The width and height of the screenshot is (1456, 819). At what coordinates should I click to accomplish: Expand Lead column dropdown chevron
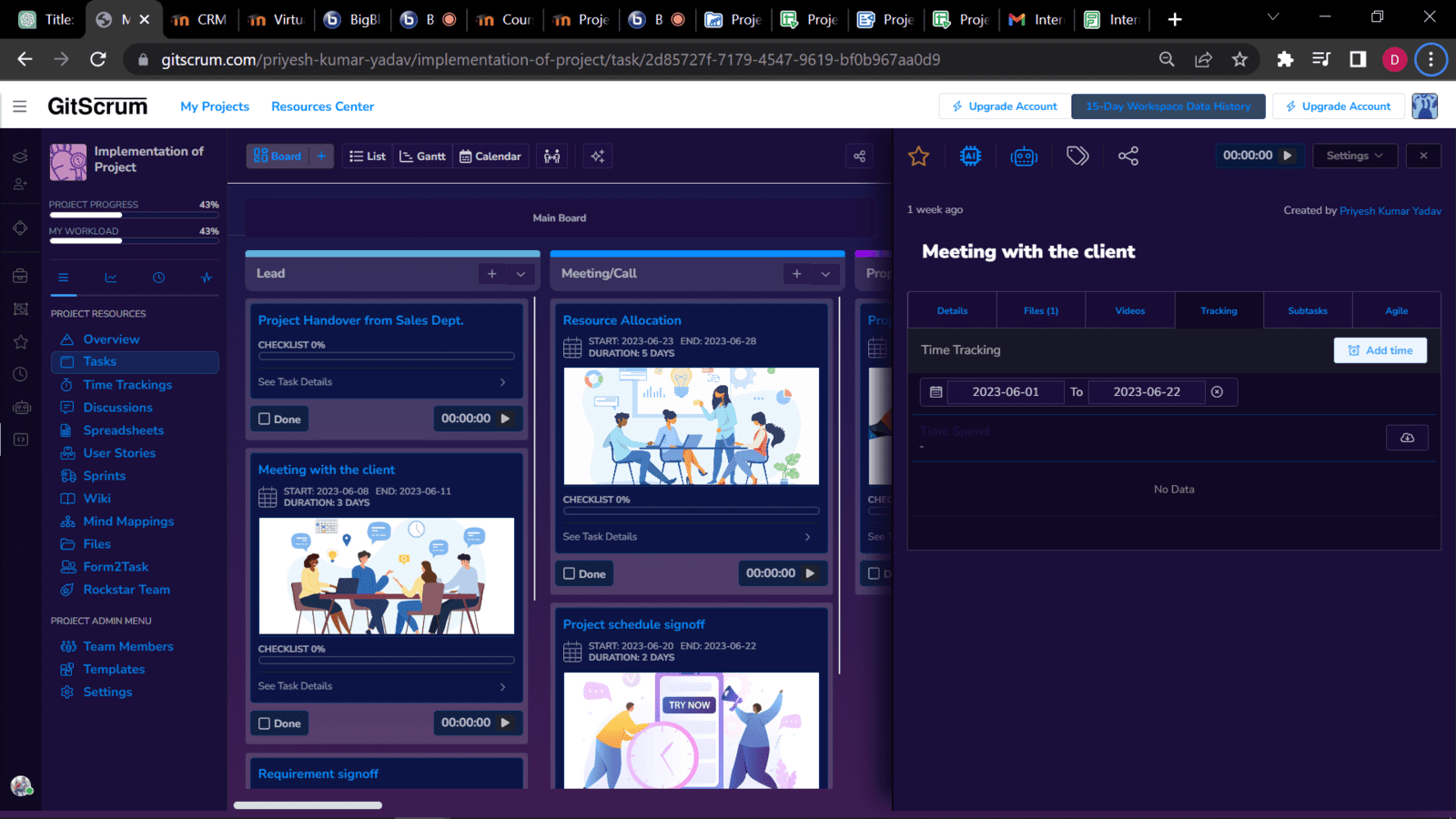tap(521, 274)
